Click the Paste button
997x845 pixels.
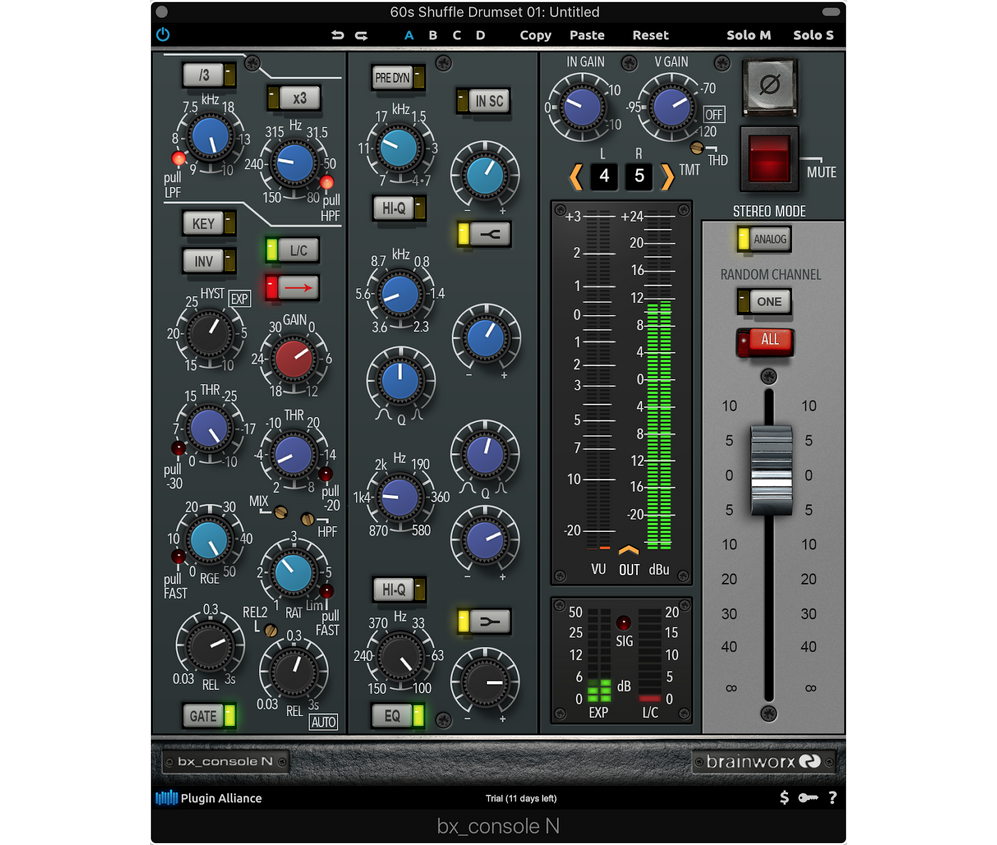pyautogui.click(x=587, y=36)
